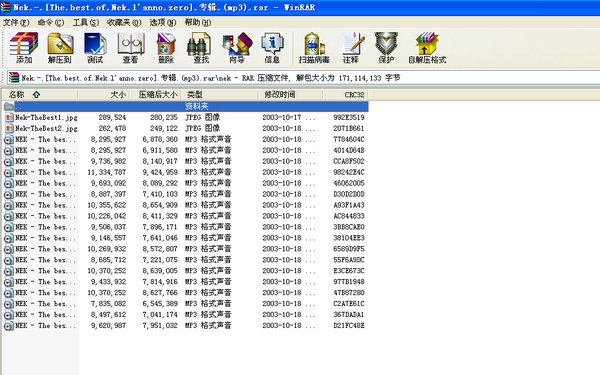Click the 查看 (View) toolbar icon
Screen dimensions: 600x375
(130, 47)
